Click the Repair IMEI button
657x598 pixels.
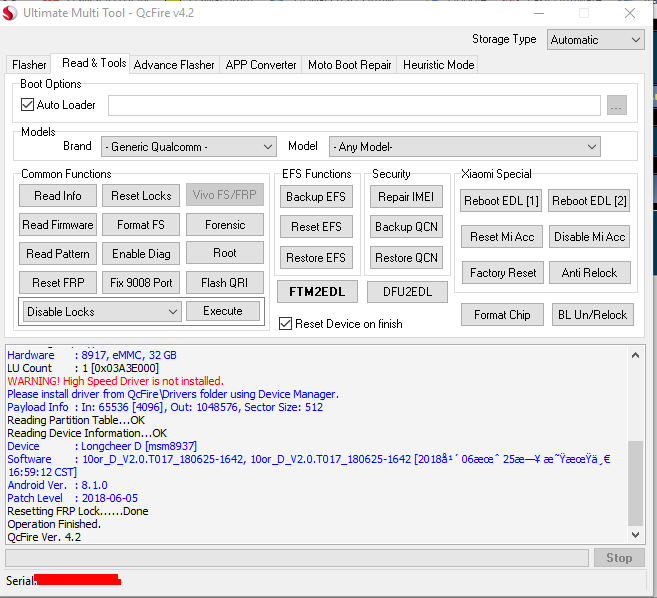[406, 197]
